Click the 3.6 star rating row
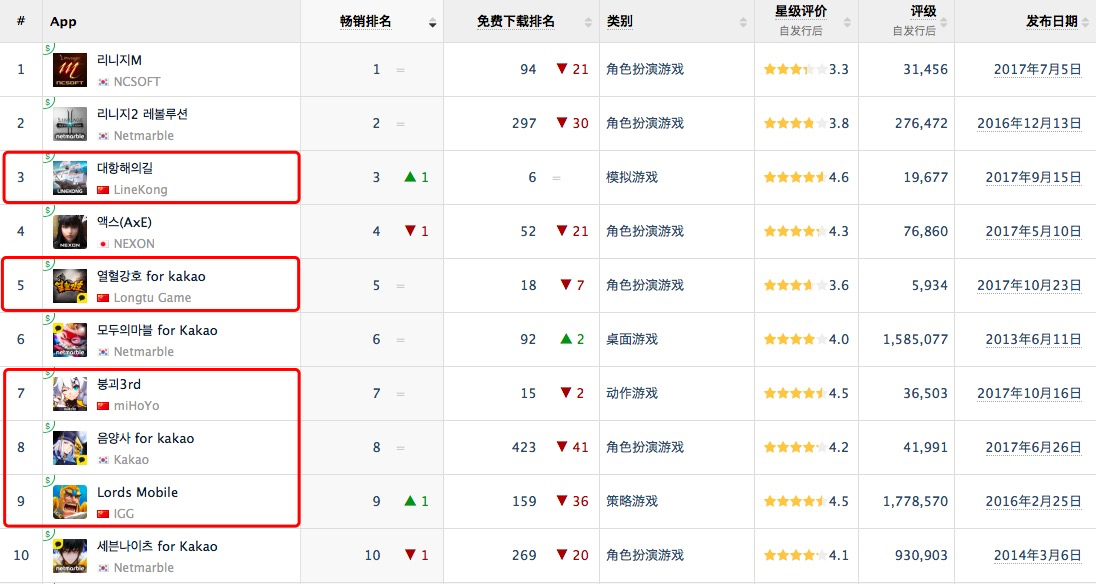The image size is (1098, 584). [x=806, y=285]
